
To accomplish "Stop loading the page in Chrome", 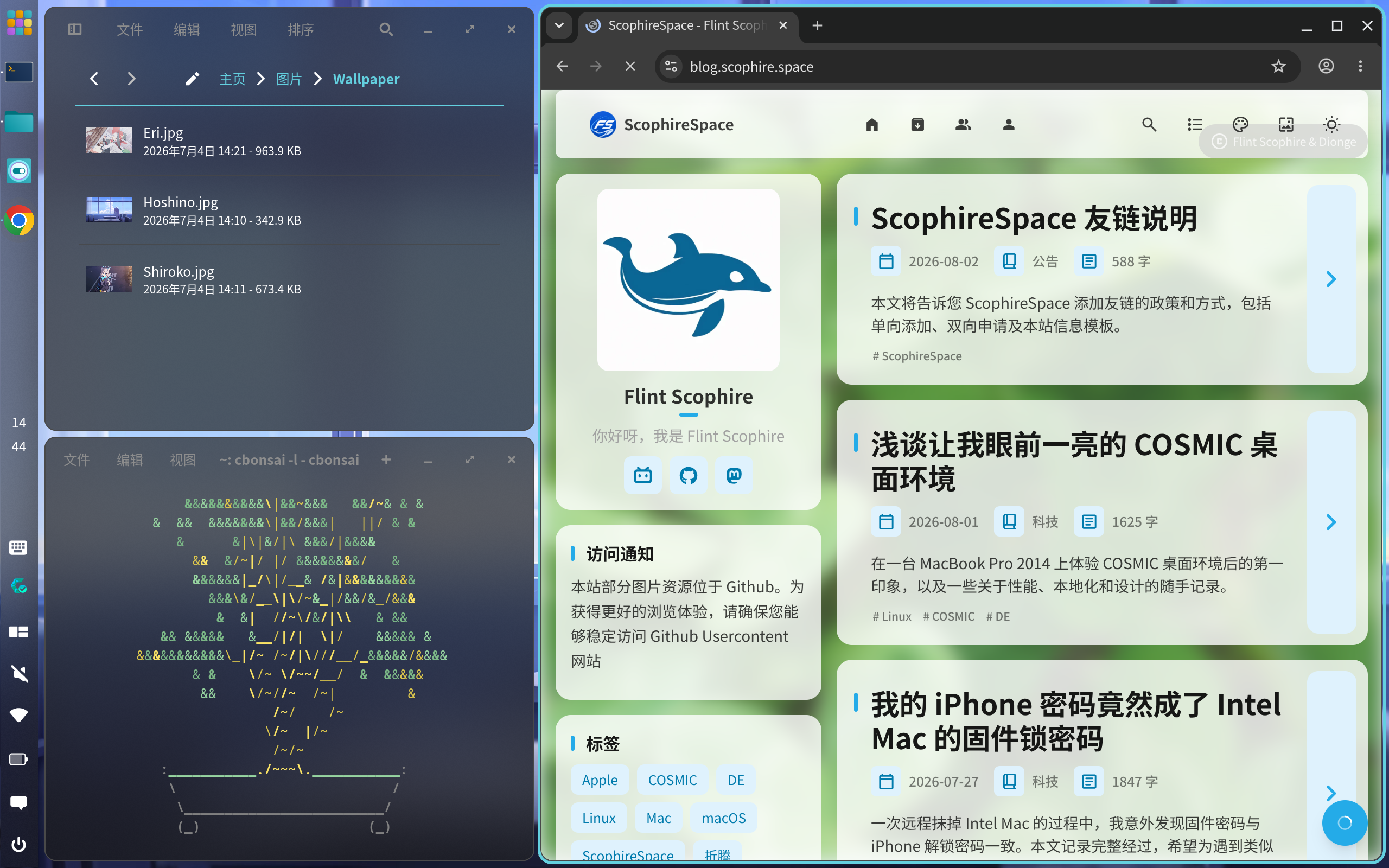I will (x=630, y=66).
